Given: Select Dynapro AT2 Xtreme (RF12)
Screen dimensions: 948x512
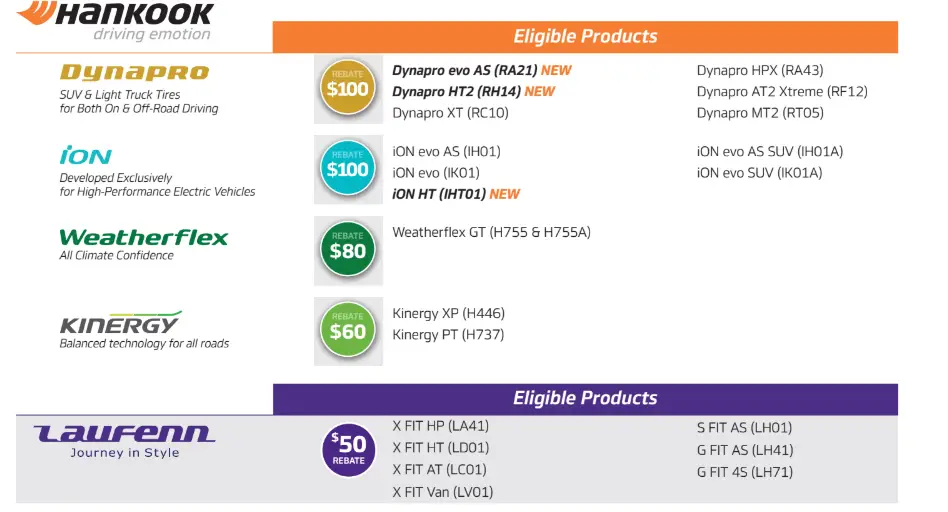Looking at the screenshot, I should (782, 91).
